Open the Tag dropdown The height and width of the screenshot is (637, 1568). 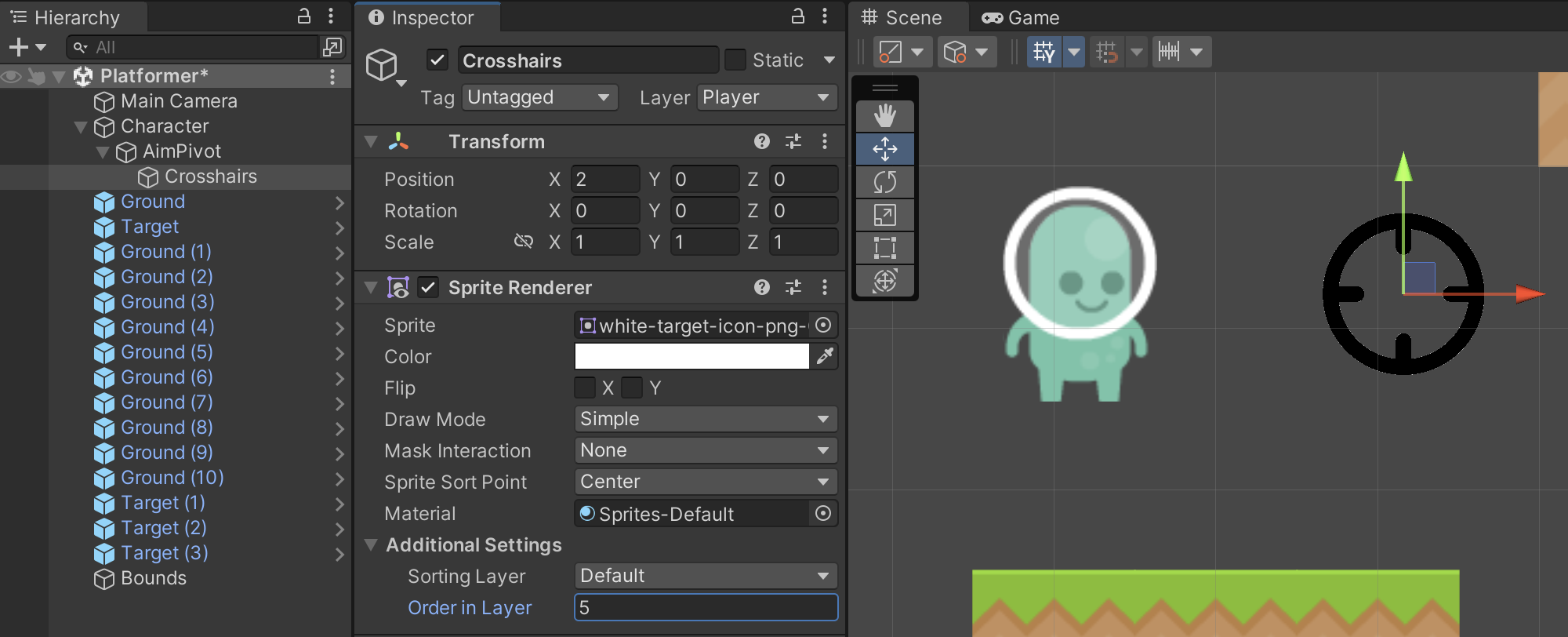click(x=539, y=97)
